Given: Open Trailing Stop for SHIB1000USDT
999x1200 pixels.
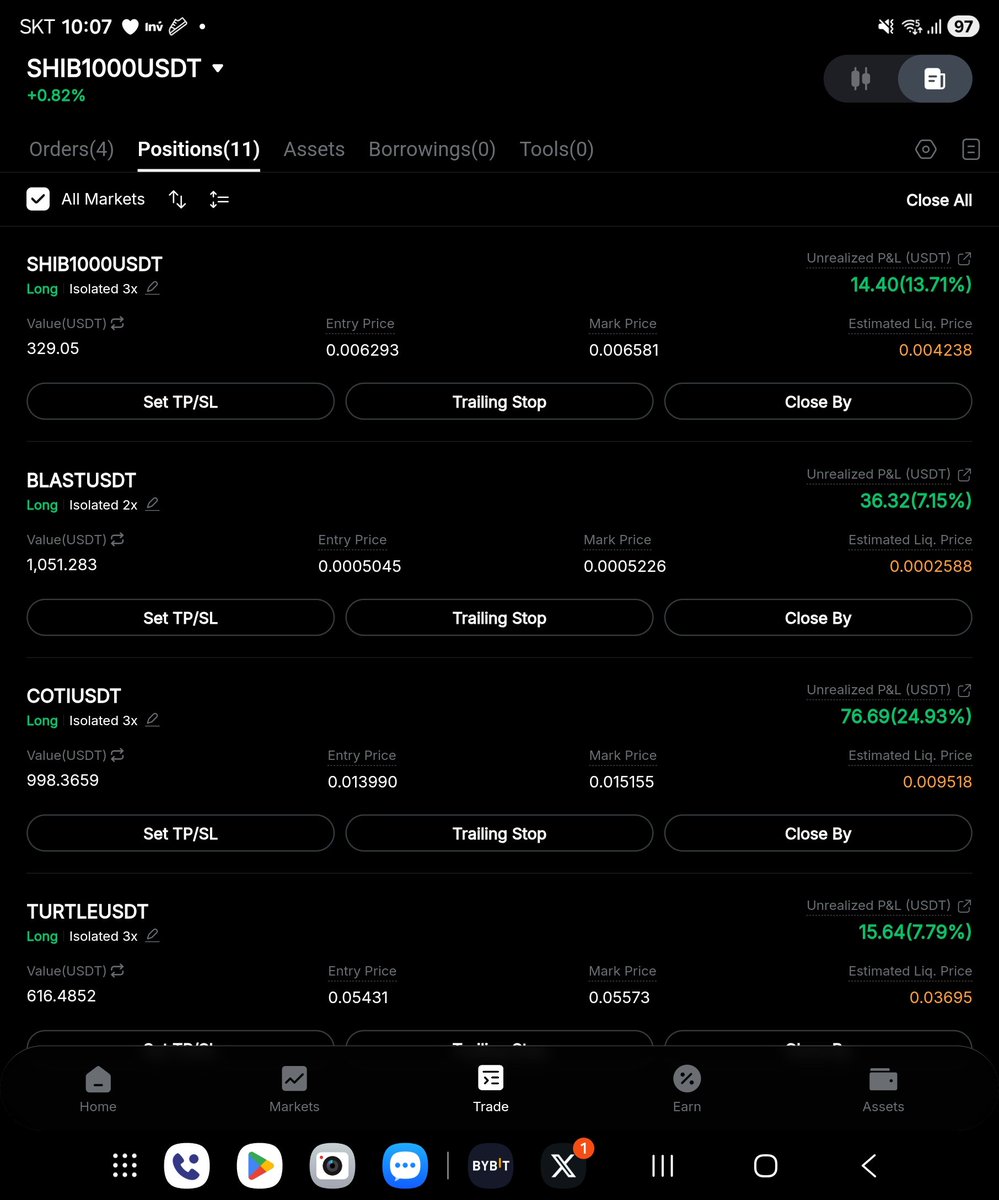Looking at the screenshot, I should click(x=499, y=401).
